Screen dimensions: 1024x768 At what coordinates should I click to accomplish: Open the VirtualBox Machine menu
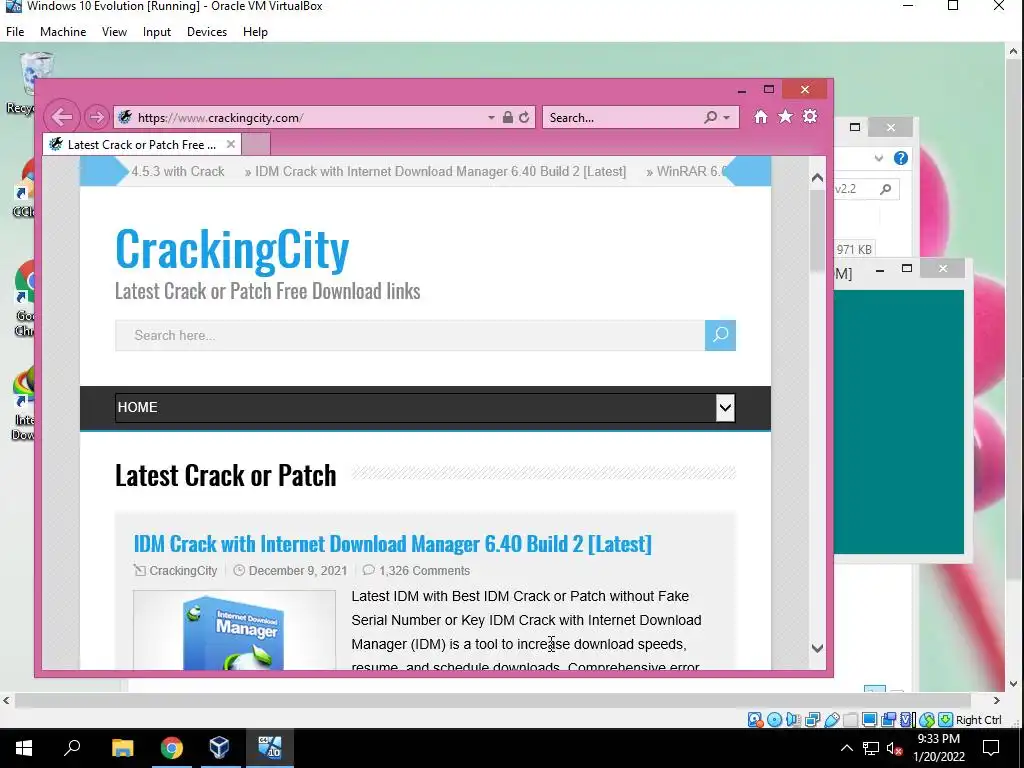[63, 31]
